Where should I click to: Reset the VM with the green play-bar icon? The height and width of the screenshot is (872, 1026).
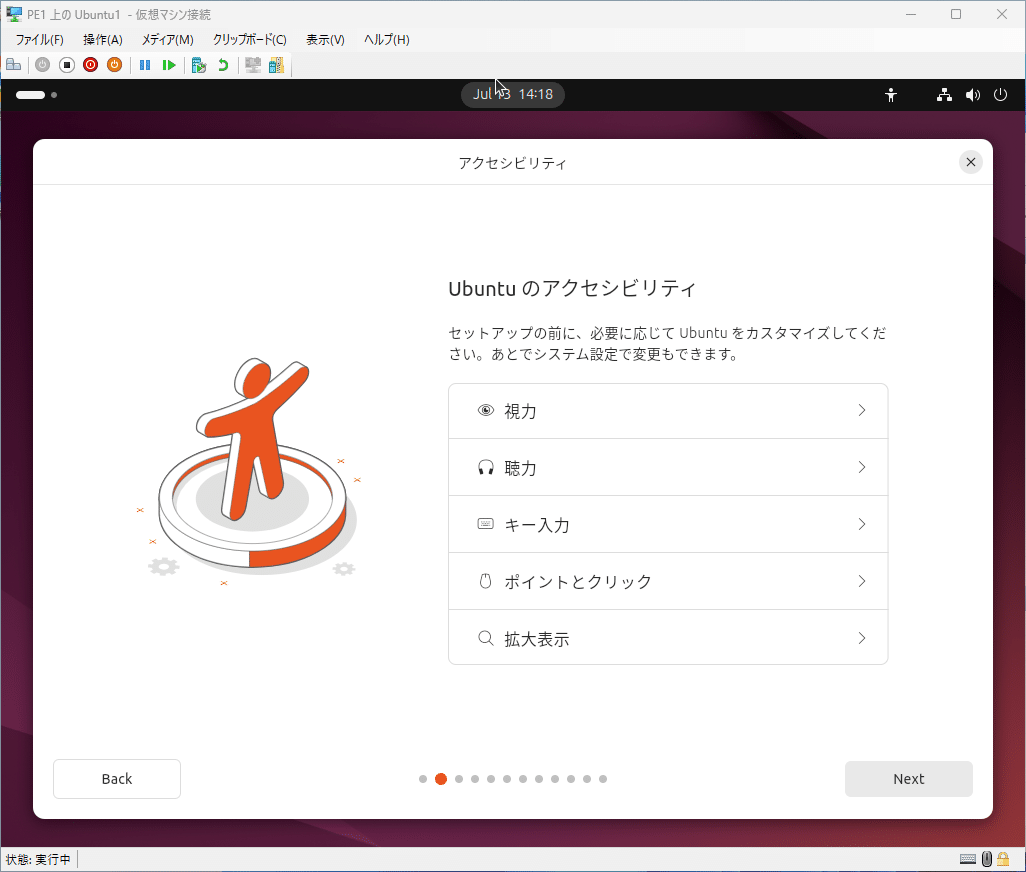click(169, 65)
